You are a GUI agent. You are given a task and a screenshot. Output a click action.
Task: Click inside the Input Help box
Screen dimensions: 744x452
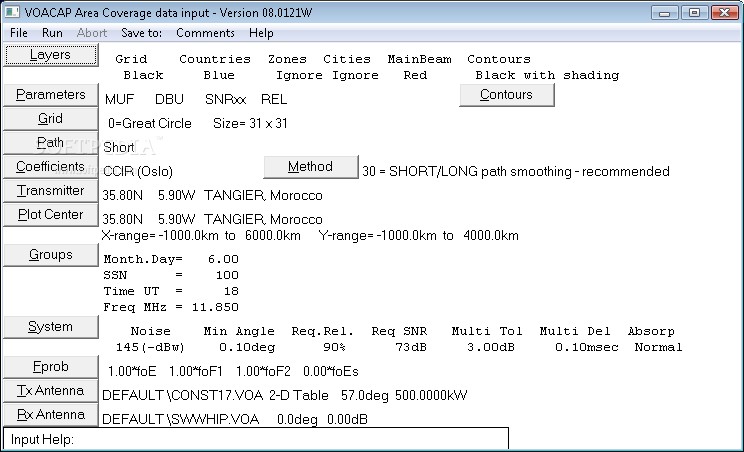point(256,439)
